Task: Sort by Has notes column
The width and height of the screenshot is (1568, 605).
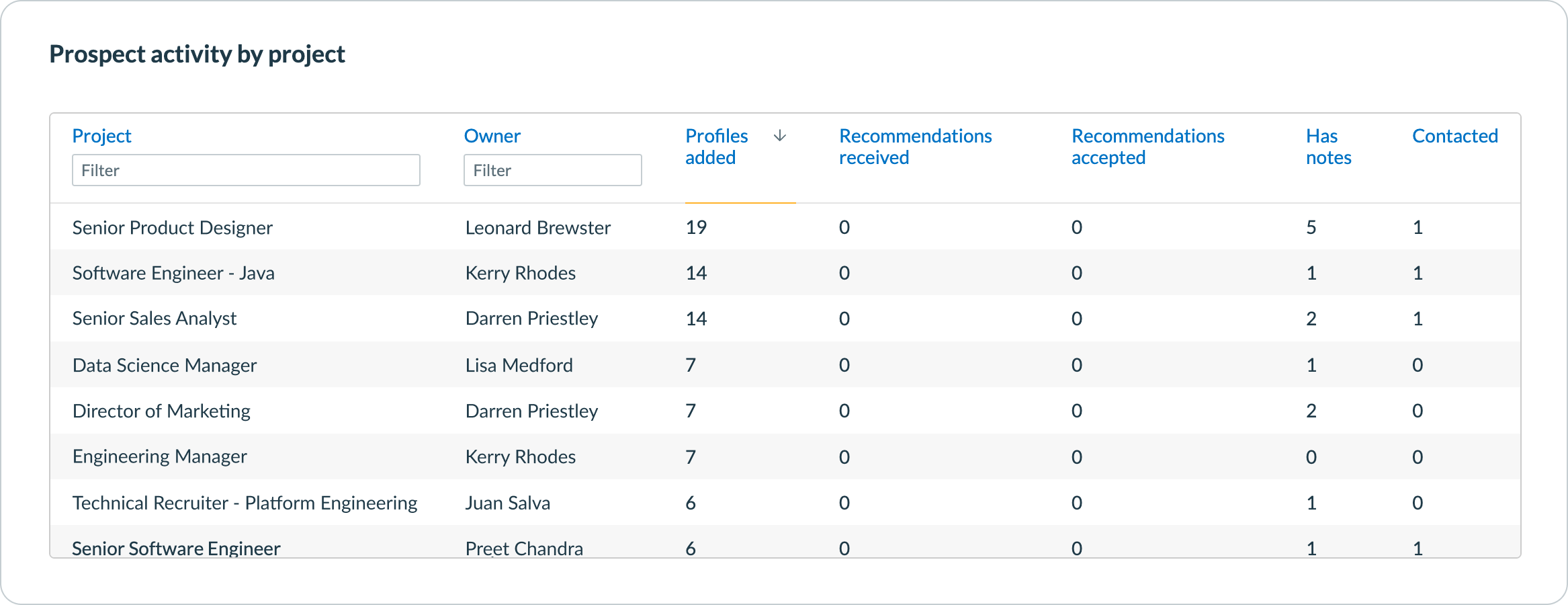Action: pos(1328,147)
